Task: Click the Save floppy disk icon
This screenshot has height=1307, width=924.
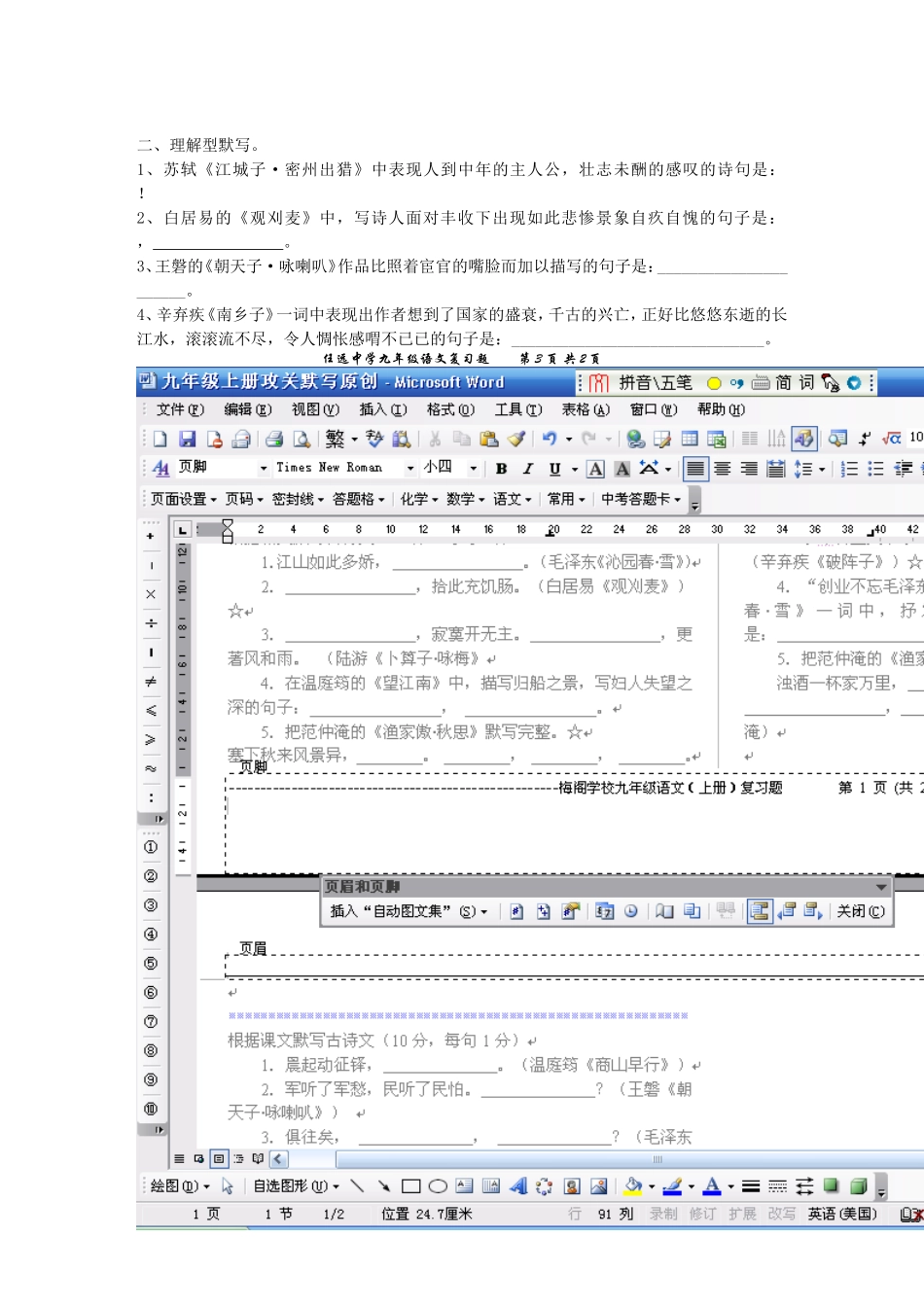Action: 188,440
